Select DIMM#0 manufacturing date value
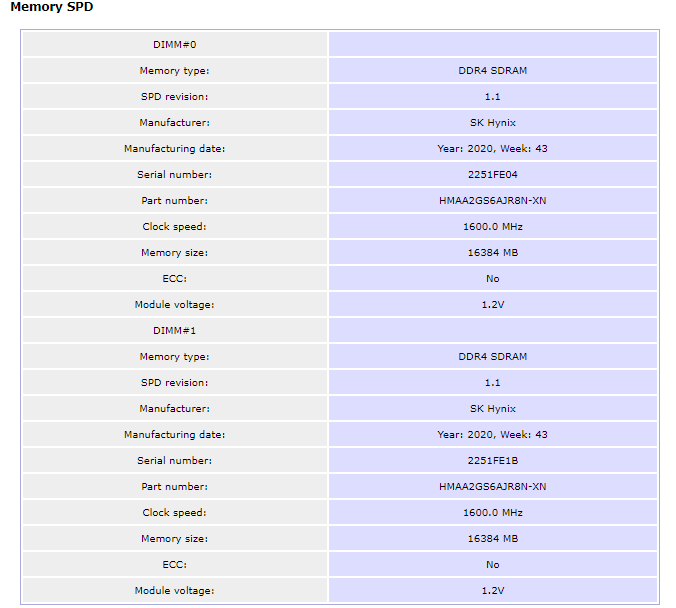 coord(493,149)
